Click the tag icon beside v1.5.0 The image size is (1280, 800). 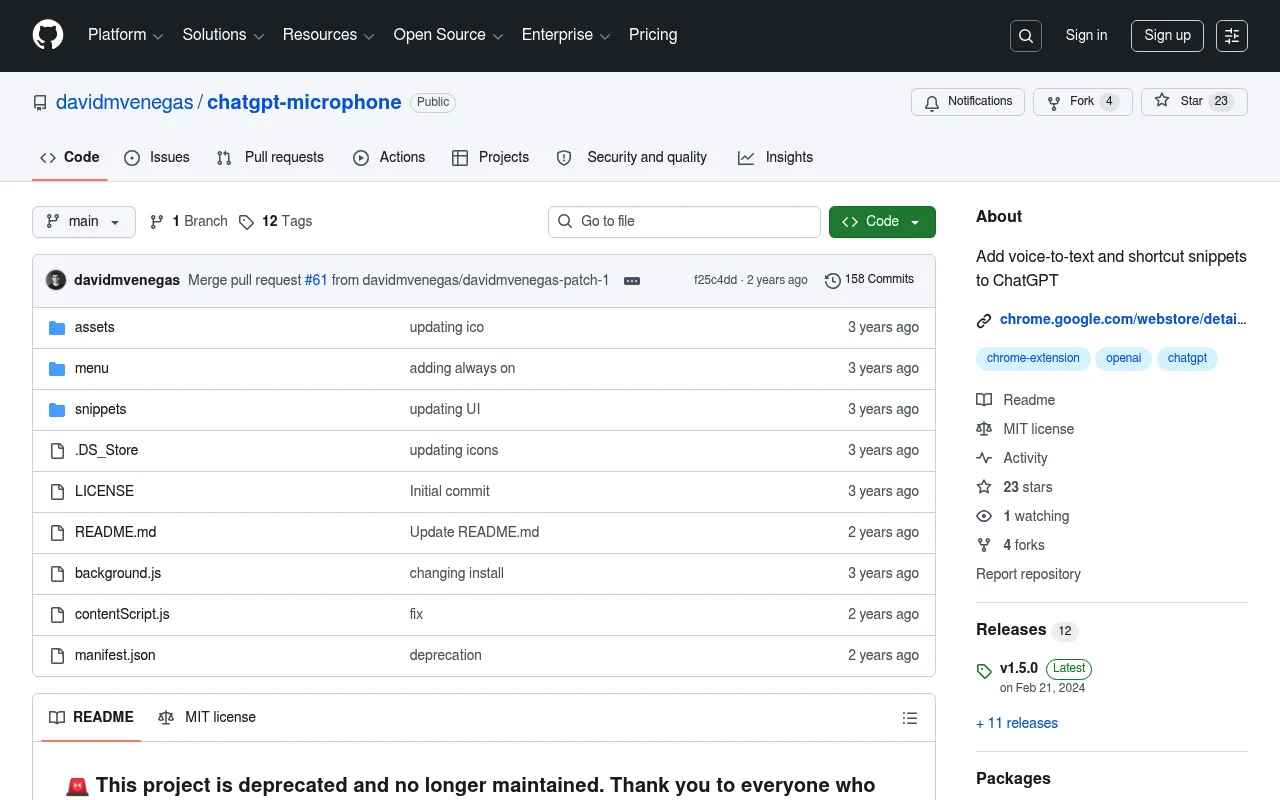[x=984, y=671]
